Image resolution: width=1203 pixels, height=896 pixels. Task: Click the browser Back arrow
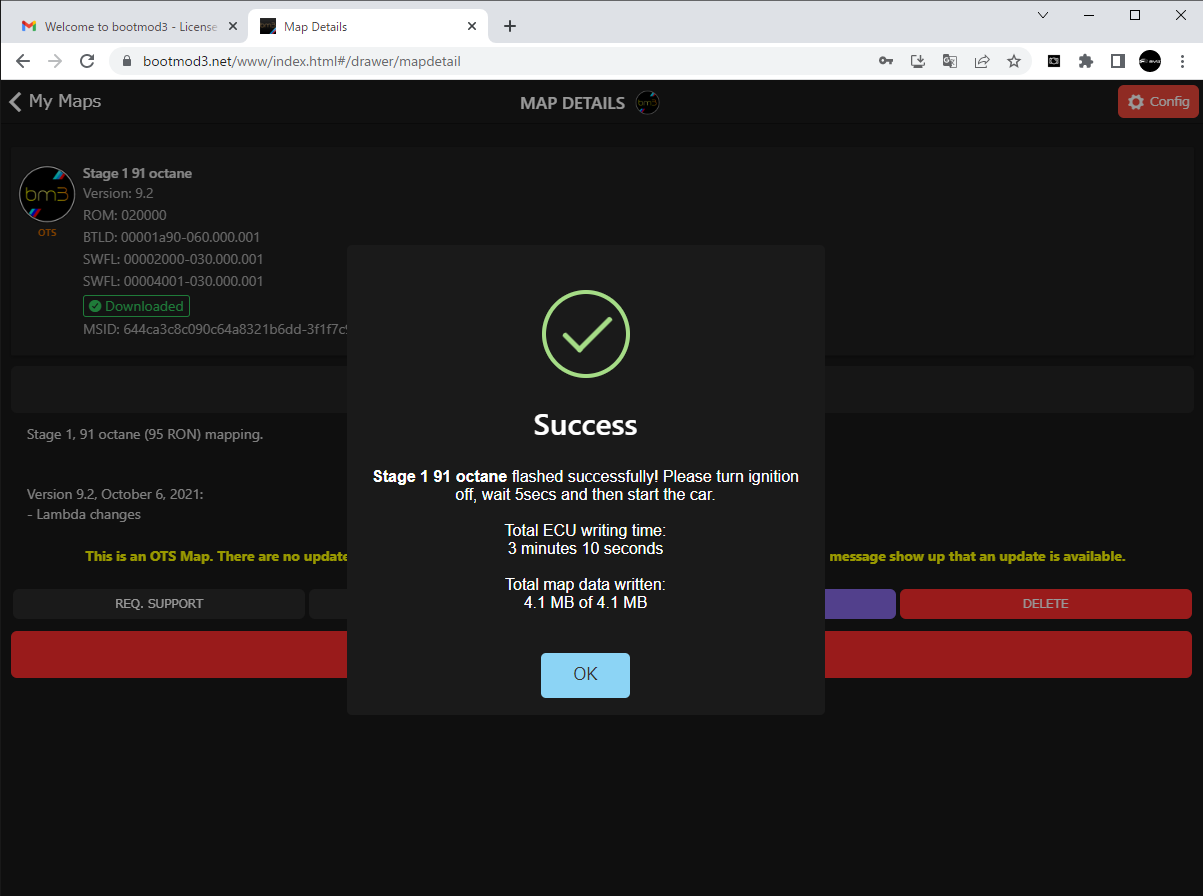[x=23, y=61]
